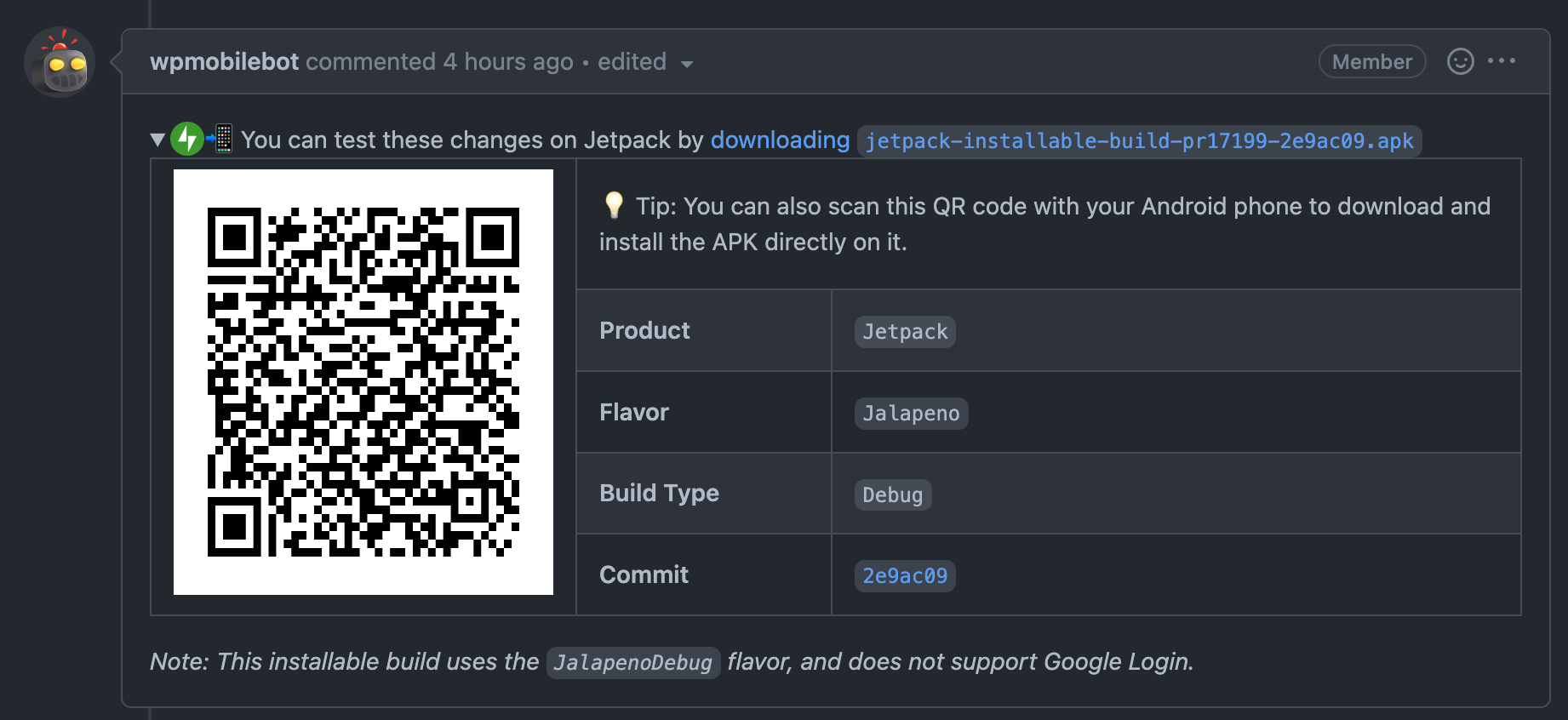The image size is (1568, 720).
Task: Select the Jetpack product code tag
Action: 905,332
